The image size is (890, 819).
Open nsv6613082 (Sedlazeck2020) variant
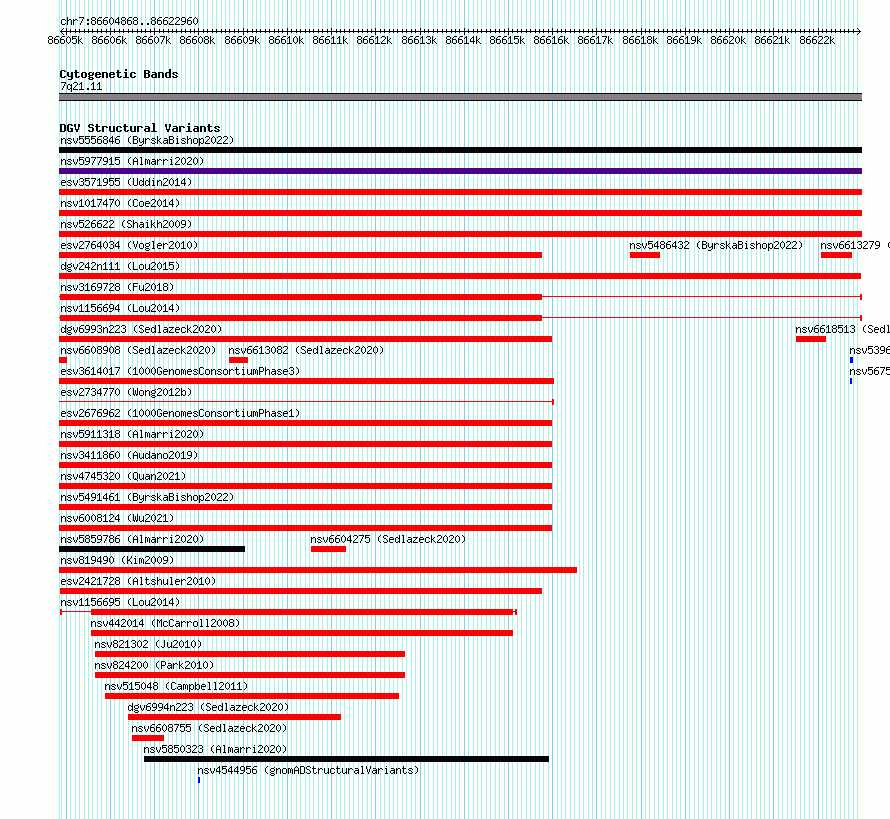tap(306, 350)
